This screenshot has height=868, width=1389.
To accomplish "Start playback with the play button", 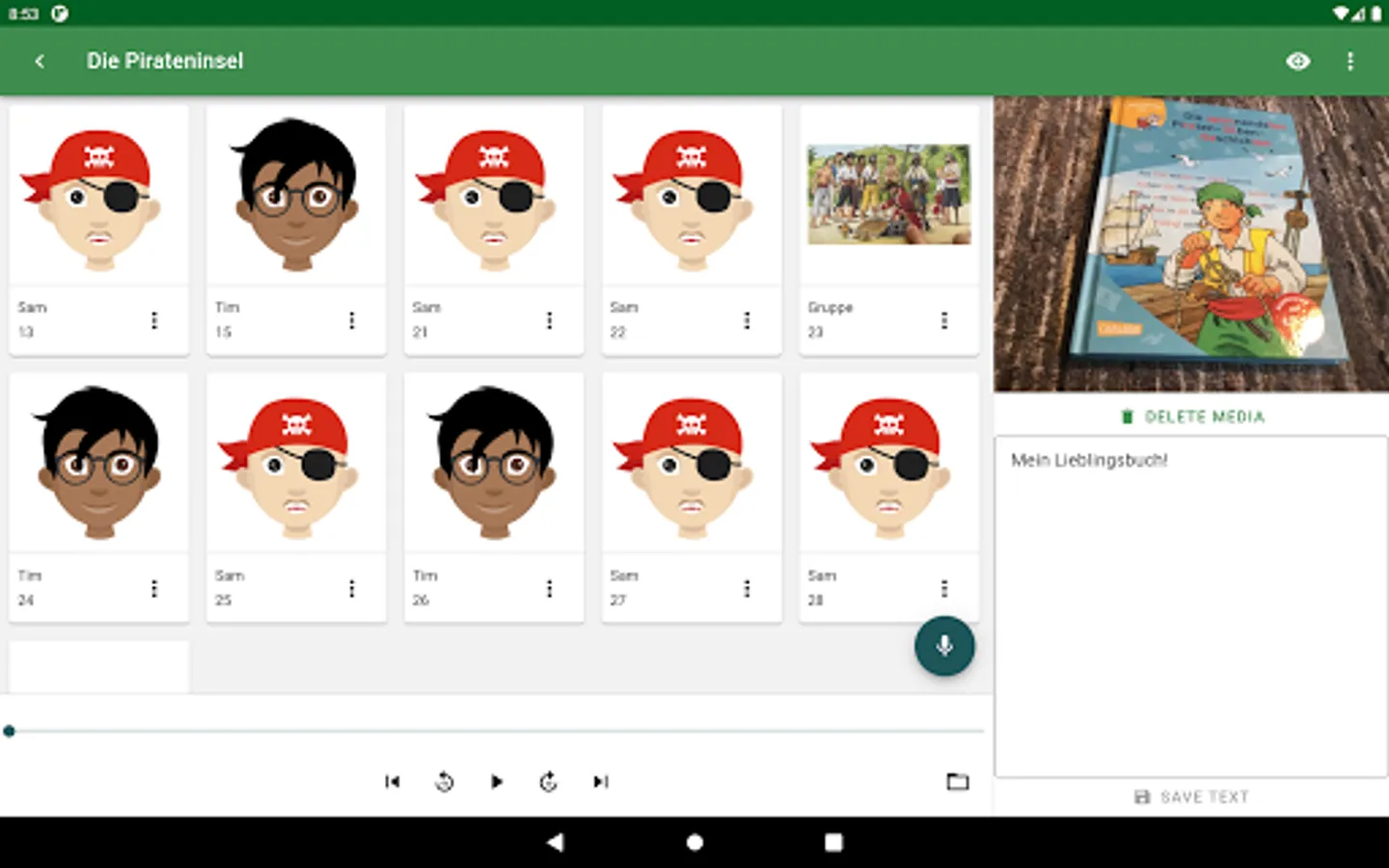I will point(497,781).
